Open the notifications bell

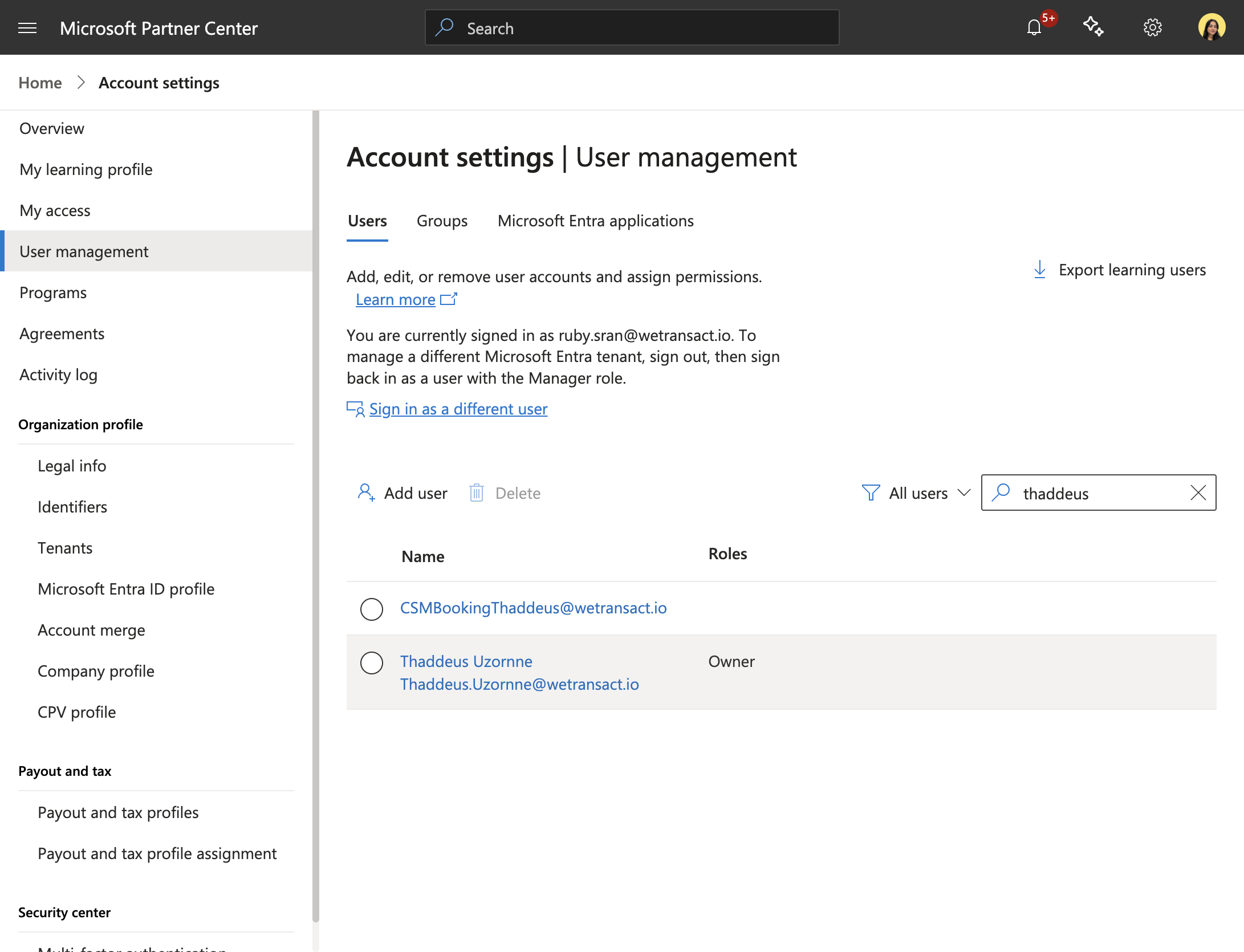point(1034,27)
